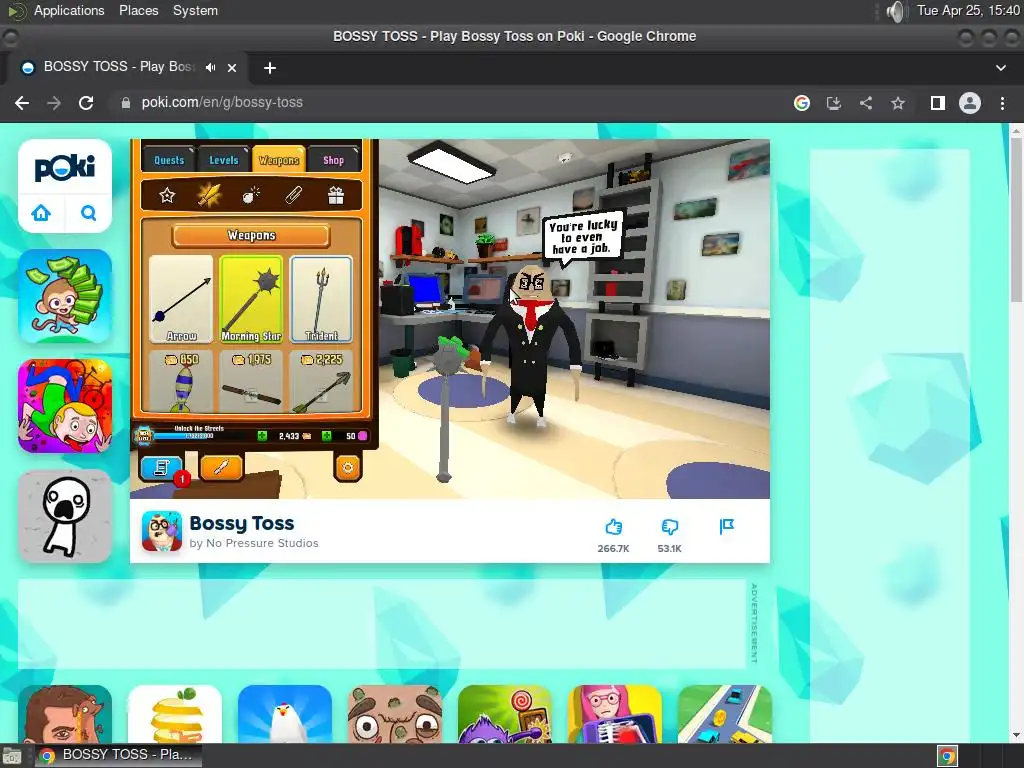Go forward in Chrome
This screenshot has width=1024, height=768.
(x=54, y=103)
